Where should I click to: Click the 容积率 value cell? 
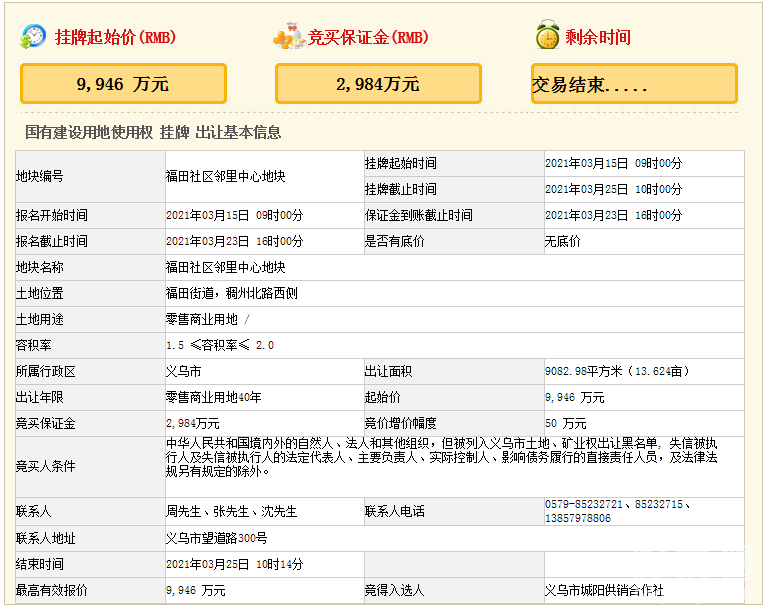coord(220,345)
